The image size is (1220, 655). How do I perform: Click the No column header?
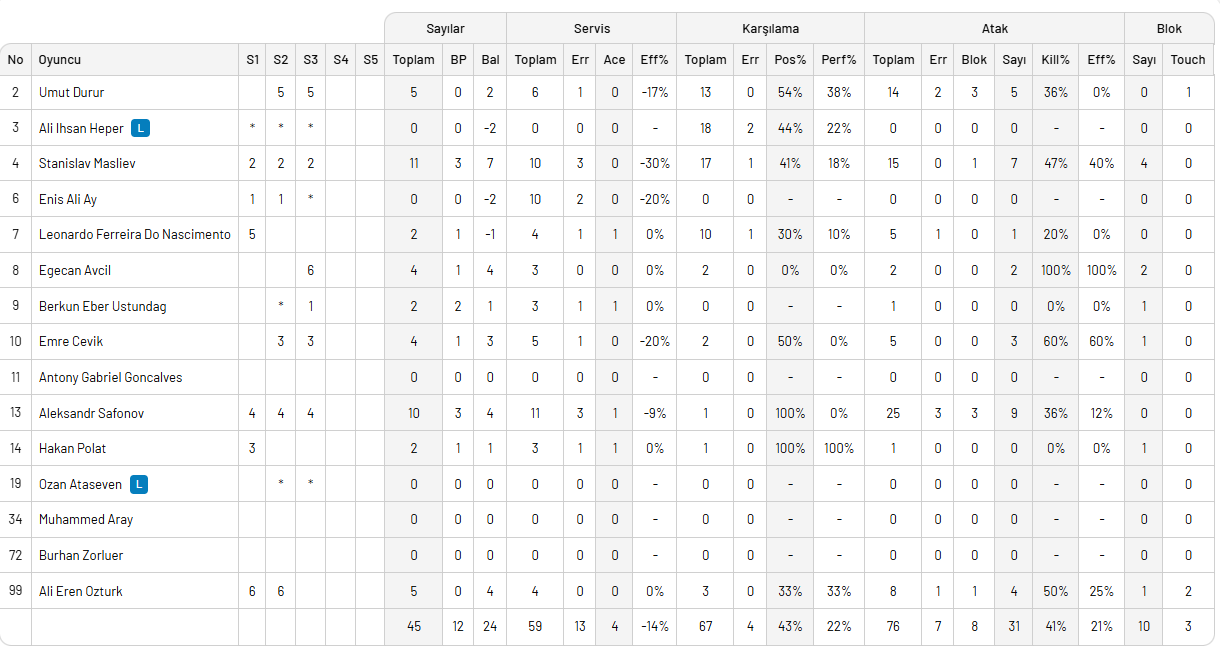(x=15, y=60)
